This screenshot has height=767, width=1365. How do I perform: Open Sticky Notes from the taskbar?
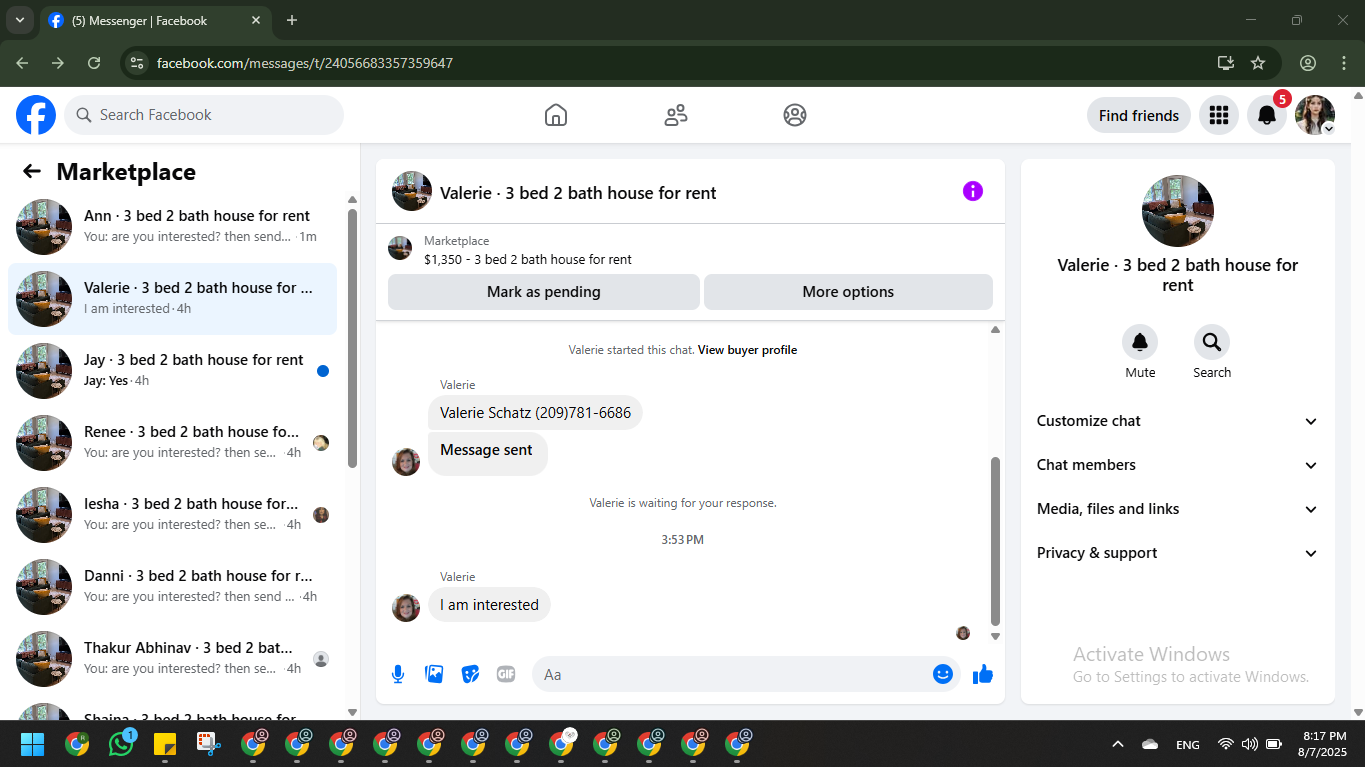pyautogui.click(x=165, y=744)
